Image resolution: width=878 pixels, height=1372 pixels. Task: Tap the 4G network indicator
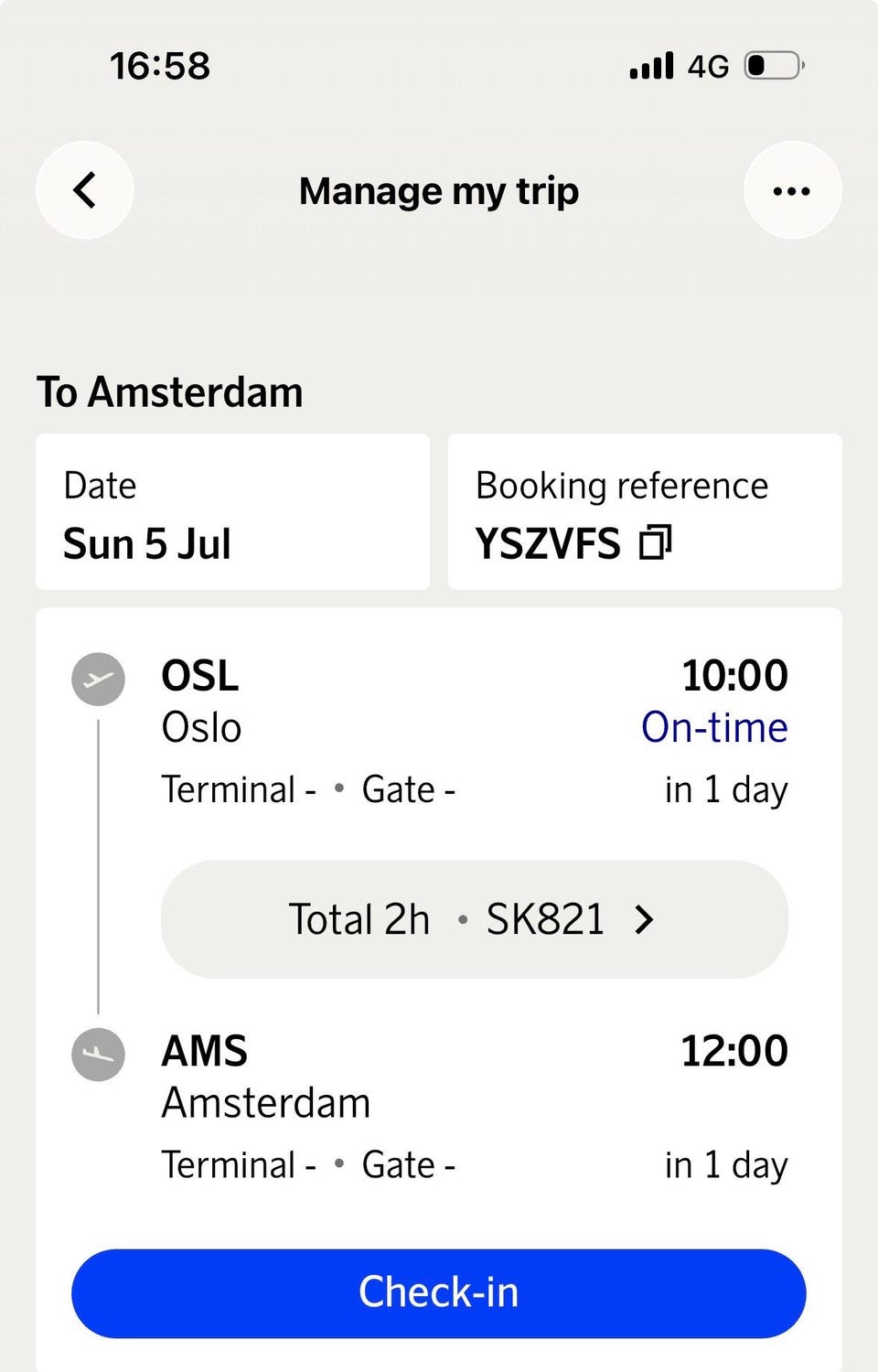click(x=708, y=67)
